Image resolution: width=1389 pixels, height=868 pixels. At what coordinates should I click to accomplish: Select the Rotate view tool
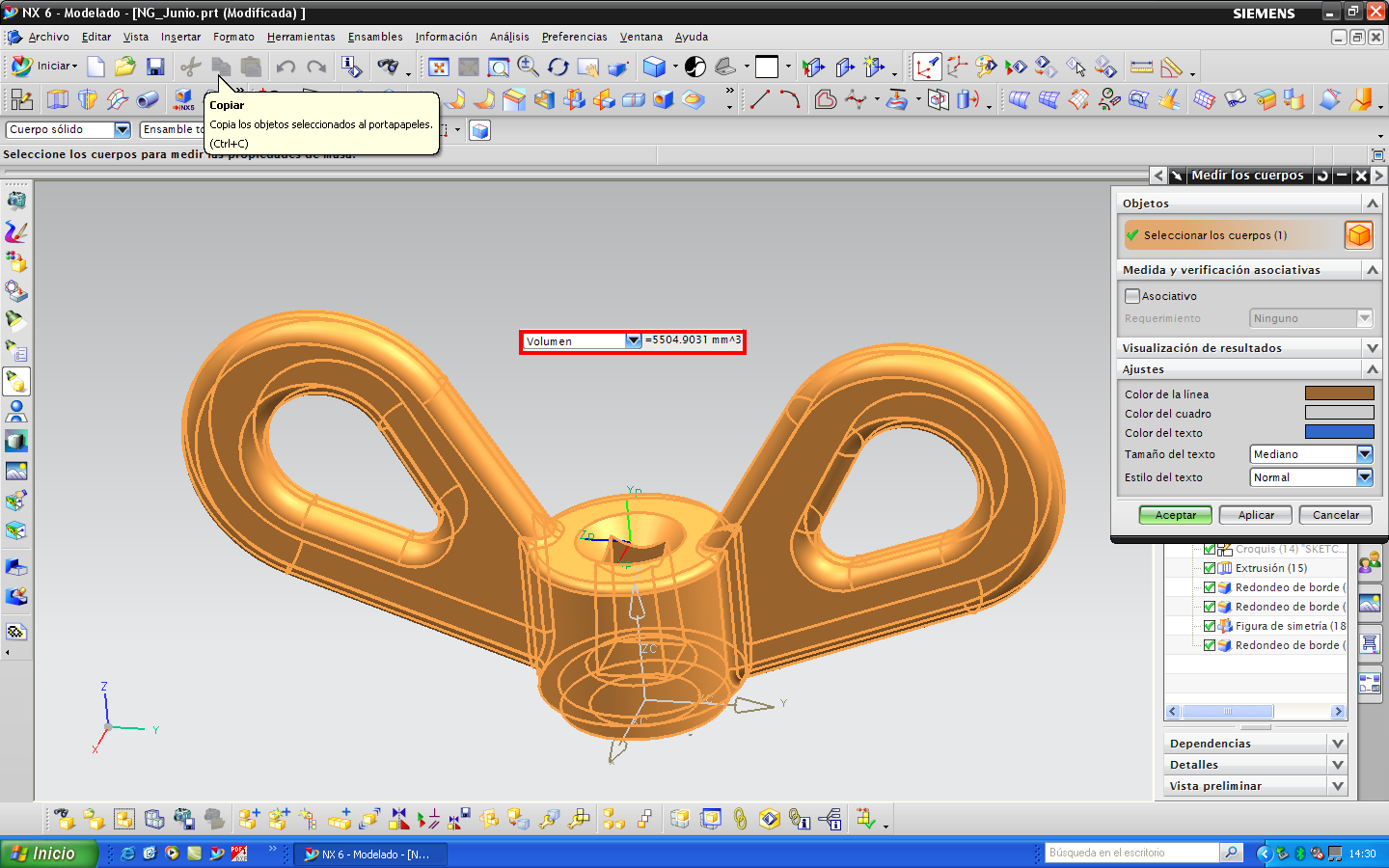coord(558,67)
